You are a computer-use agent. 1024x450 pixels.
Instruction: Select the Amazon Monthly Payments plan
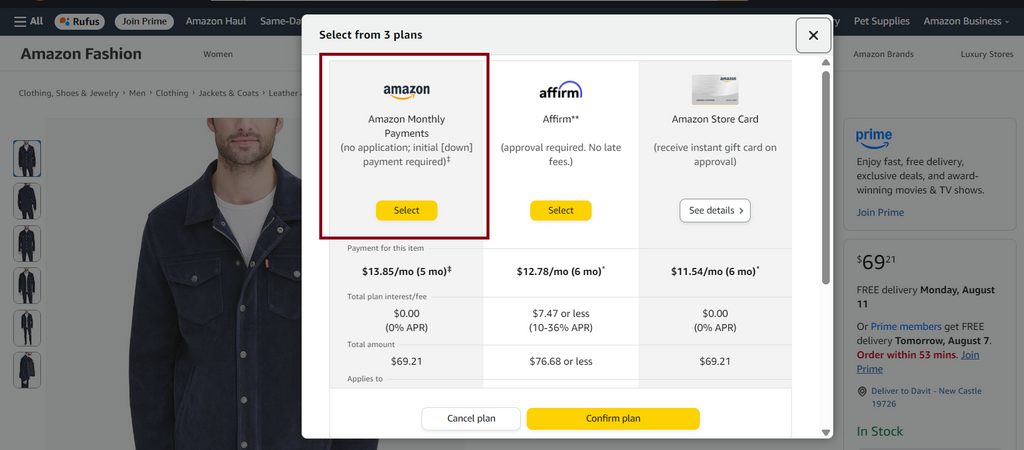pos(406,210)
